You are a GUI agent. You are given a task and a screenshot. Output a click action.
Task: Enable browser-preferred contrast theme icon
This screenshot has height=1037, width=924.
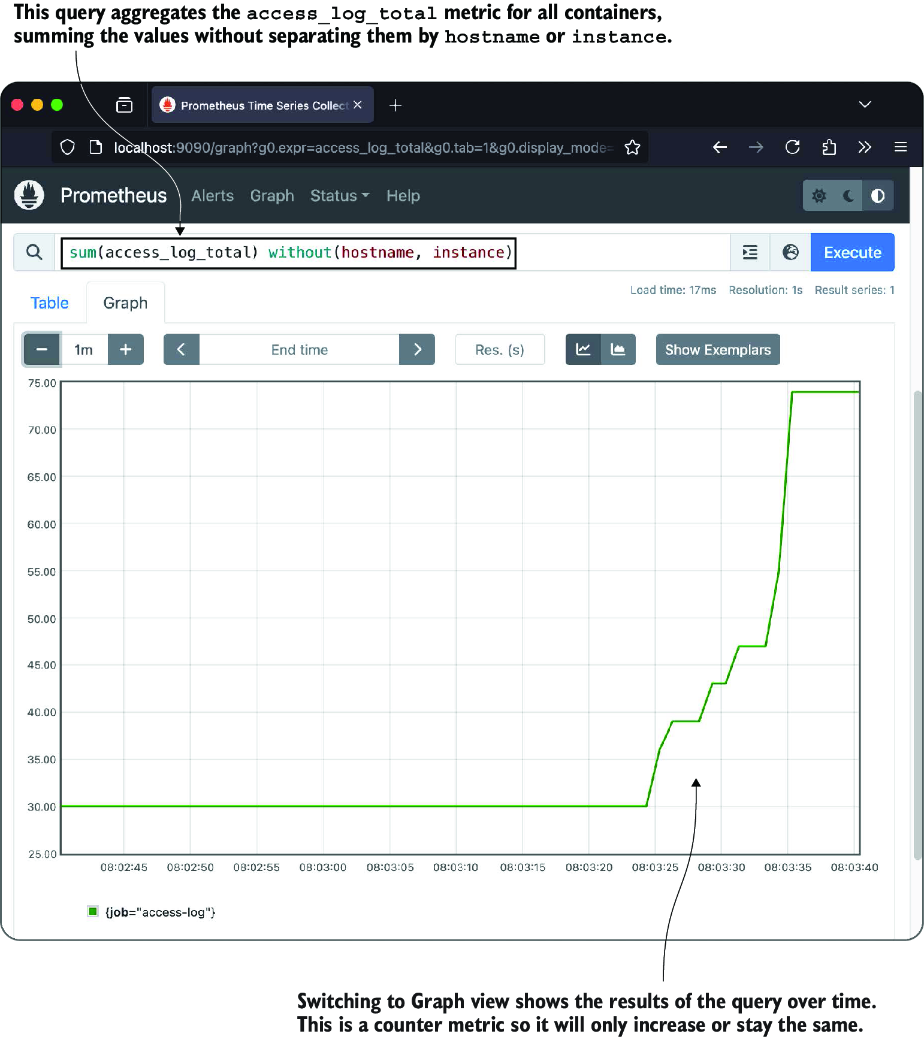tap(878, 196)
